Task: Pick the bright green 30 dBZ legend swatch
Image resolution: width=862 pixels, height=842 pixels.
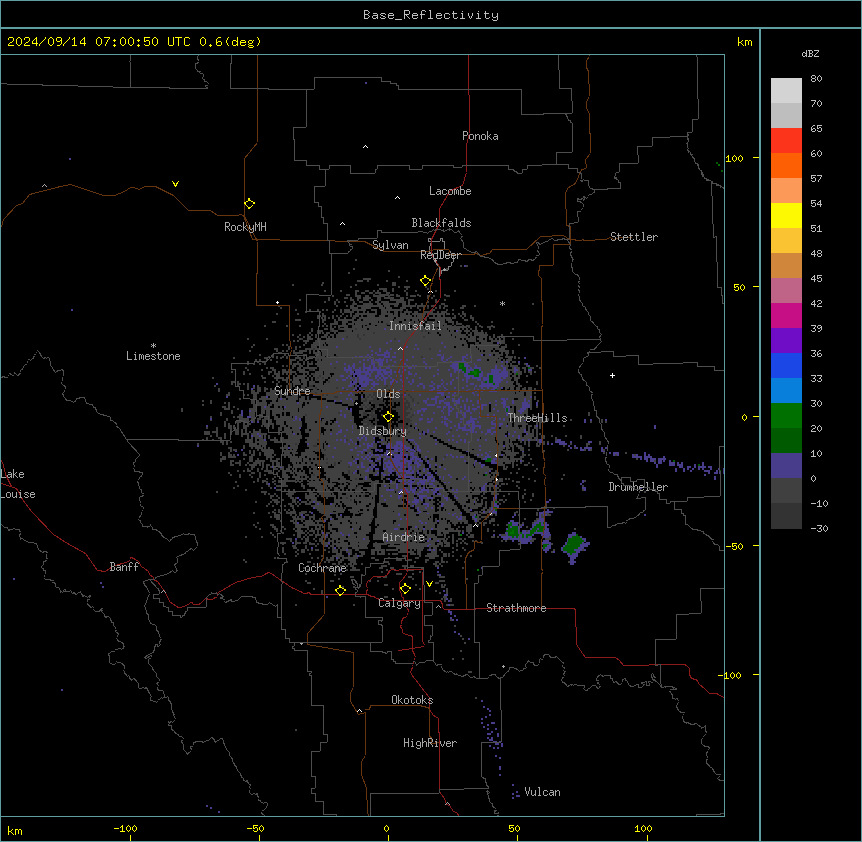Action: point(786,416)
